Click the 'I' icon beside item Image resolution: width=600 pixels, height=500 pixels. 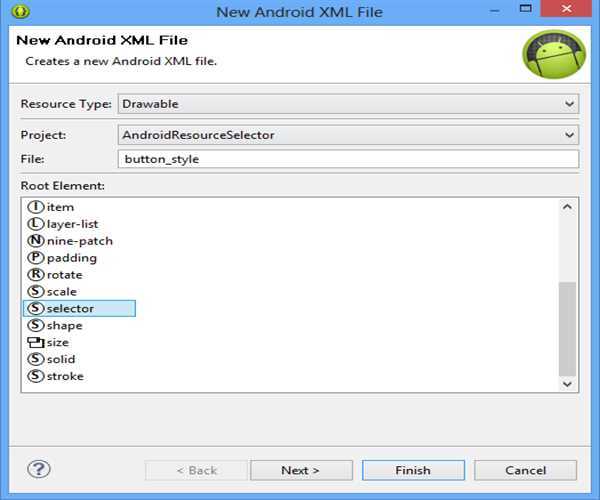coord(37,207)
